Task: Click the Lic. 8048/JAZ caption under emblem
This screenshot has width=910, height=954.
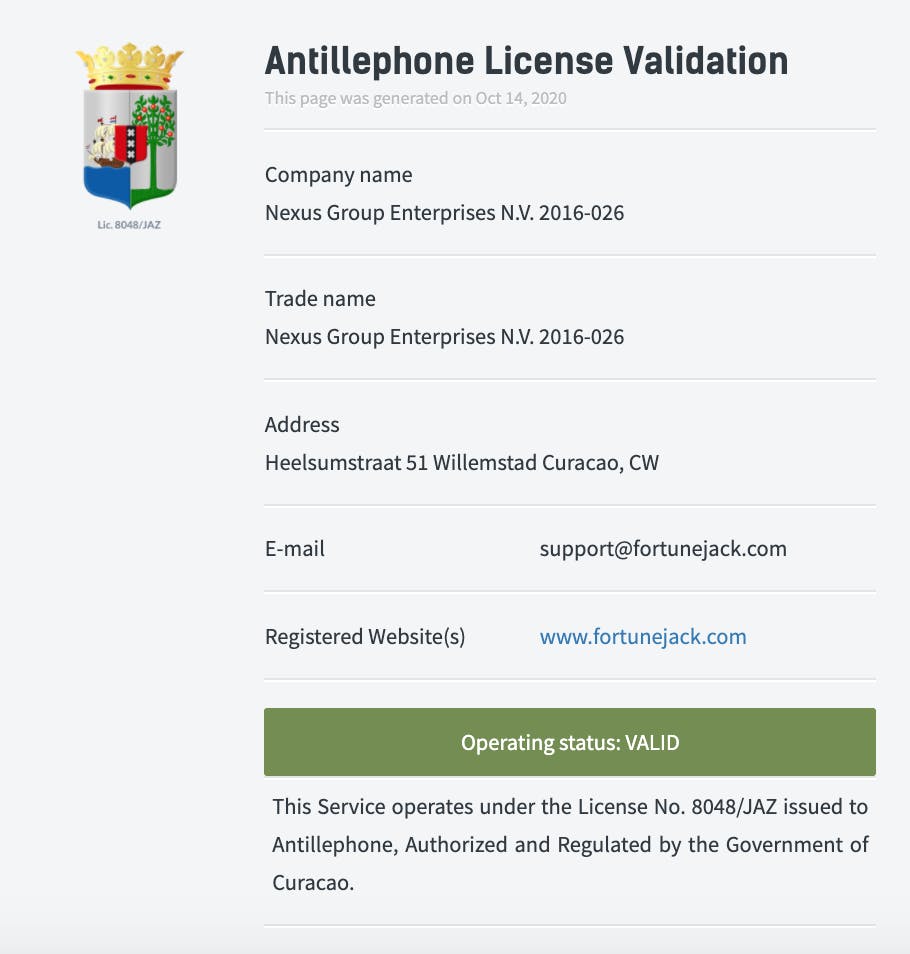Action: [x=129, y=225]
